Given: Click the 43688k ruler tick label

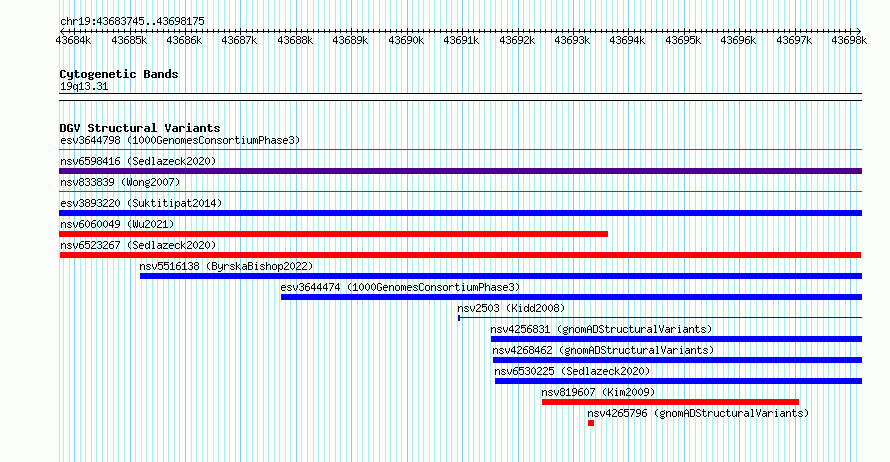Looking at the screenshot, I should click(x=295, y=40).
